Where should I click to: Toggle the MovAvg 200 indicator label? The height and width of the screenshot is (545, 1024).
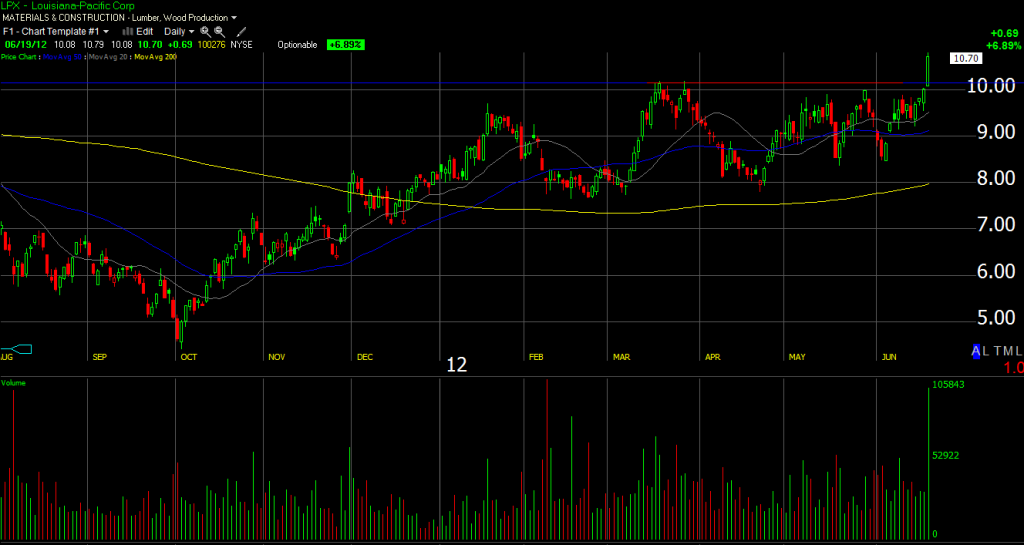coord(158,57)
